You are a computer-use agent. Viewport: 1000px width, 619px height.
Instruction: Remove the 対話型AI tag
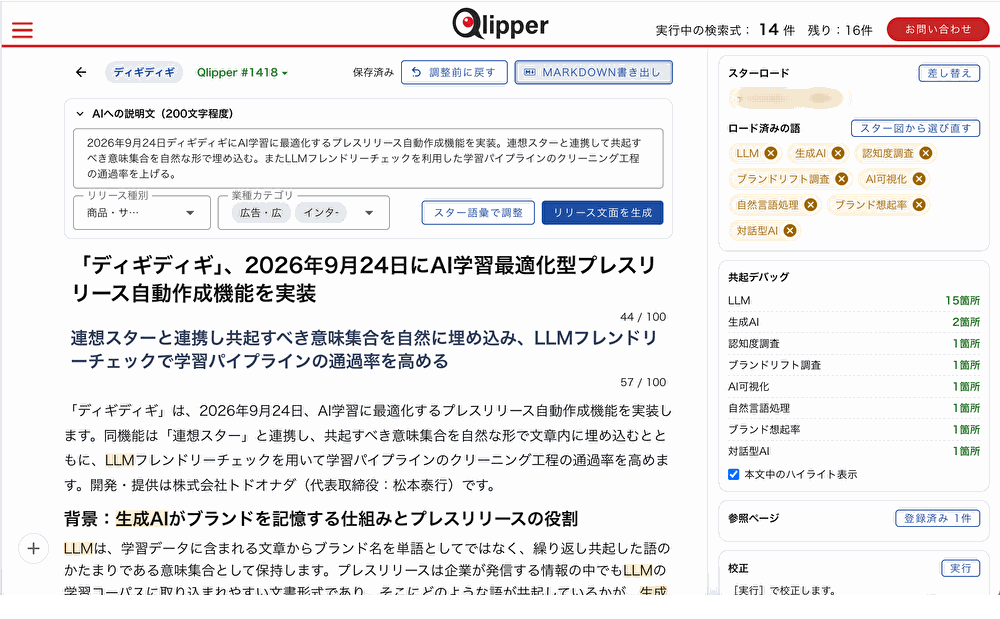790,231
